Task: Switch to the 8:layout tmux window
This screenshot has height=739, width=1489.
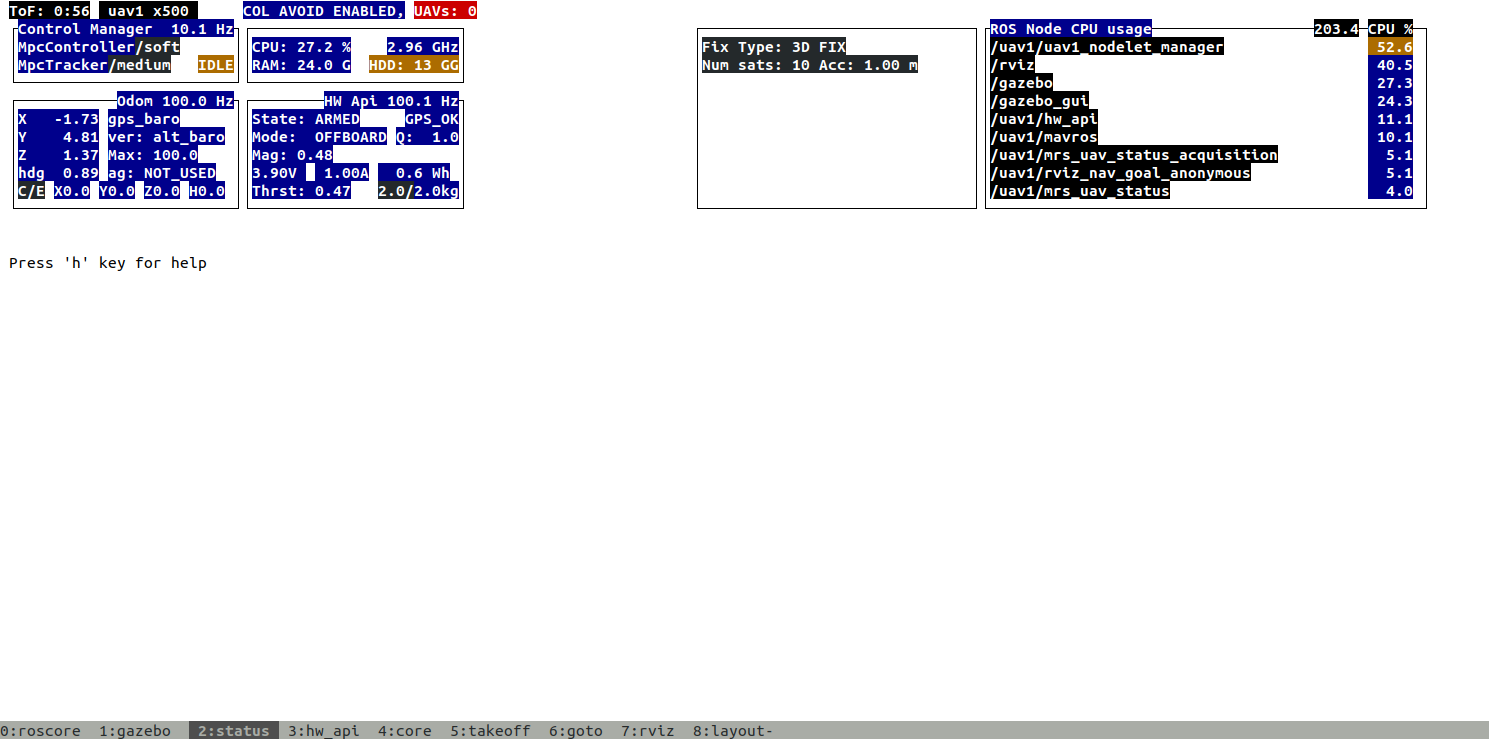Action: (x=733, y=731)
